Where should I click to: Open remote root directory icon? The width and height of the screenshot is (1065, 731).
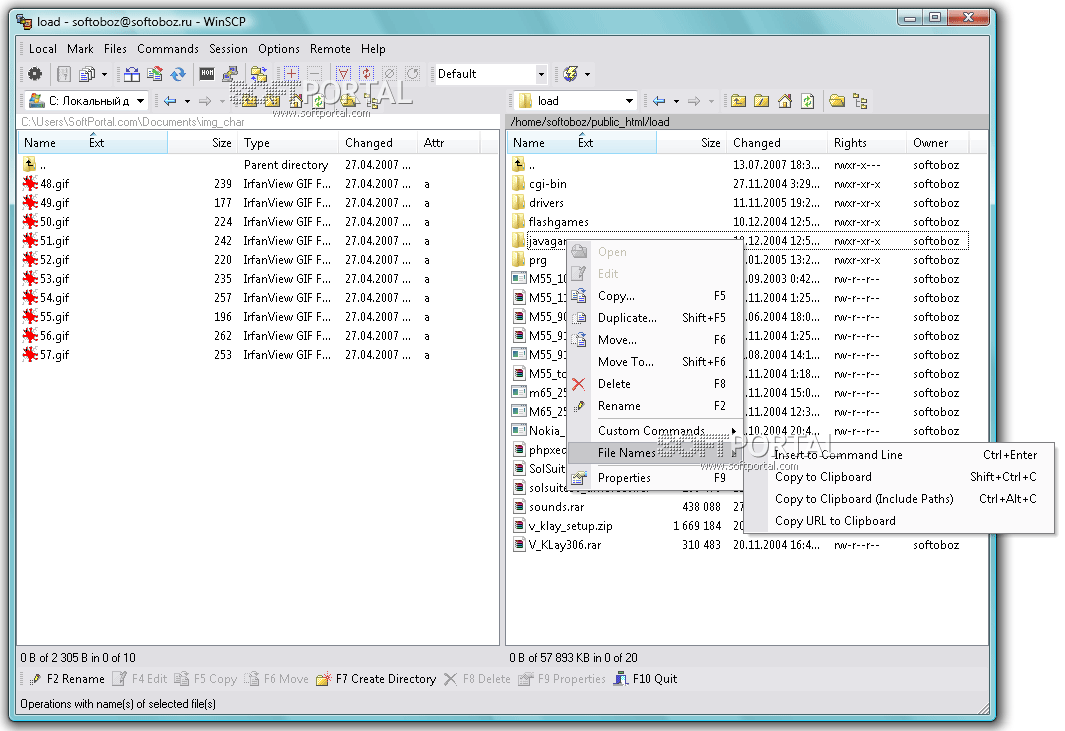tap(761, 101)
